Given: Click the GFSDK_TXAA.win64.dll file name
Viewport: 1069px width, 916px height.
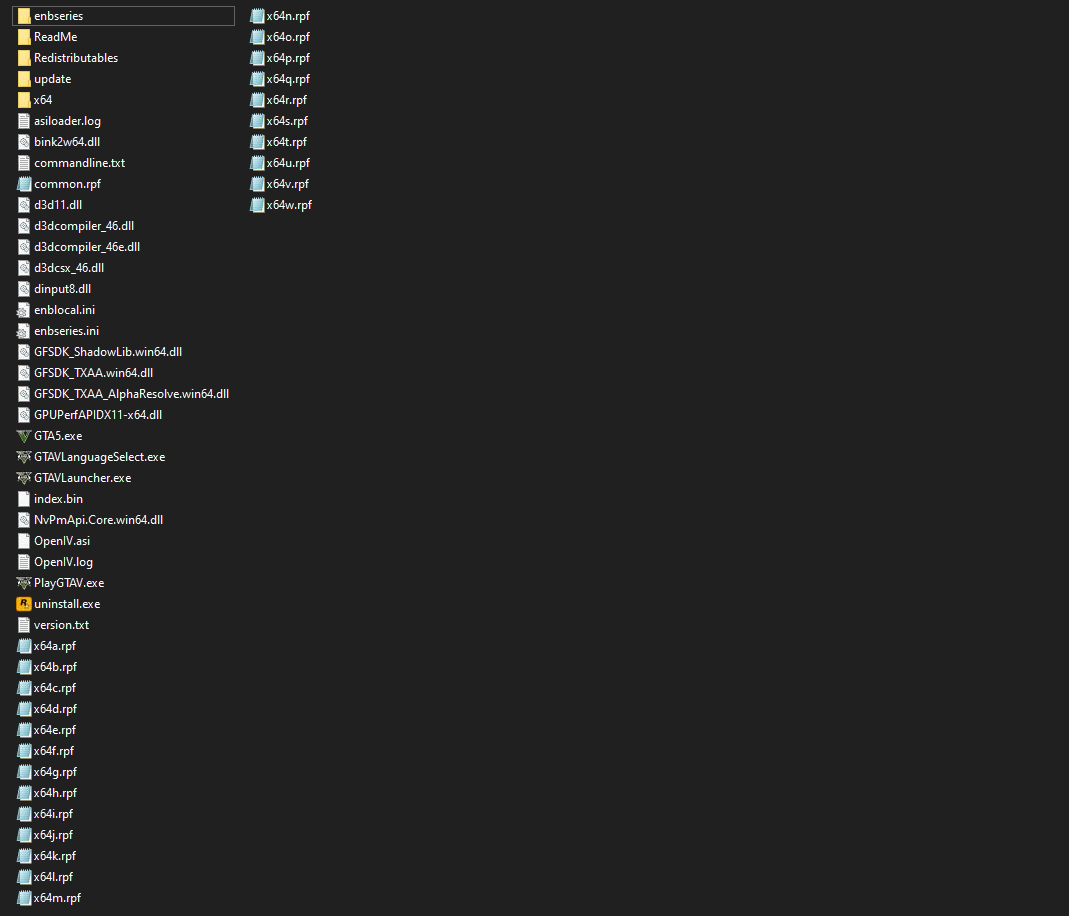Looking at the screenshot, I should (93, 373).
